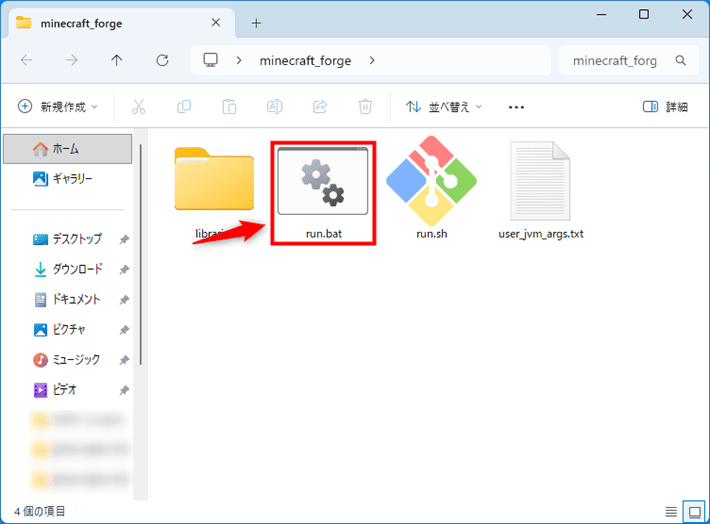Click the search magnifier icon
The height and width of the screenshot is (524, 710).
coord(681,60)
